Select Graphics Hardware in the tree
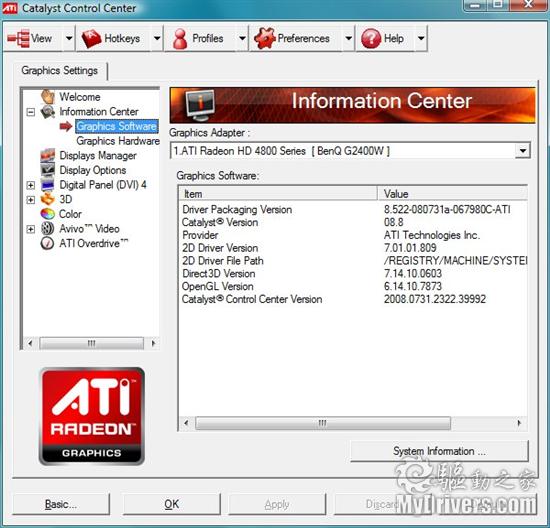 pyautogui.click(x=118, y=141)
